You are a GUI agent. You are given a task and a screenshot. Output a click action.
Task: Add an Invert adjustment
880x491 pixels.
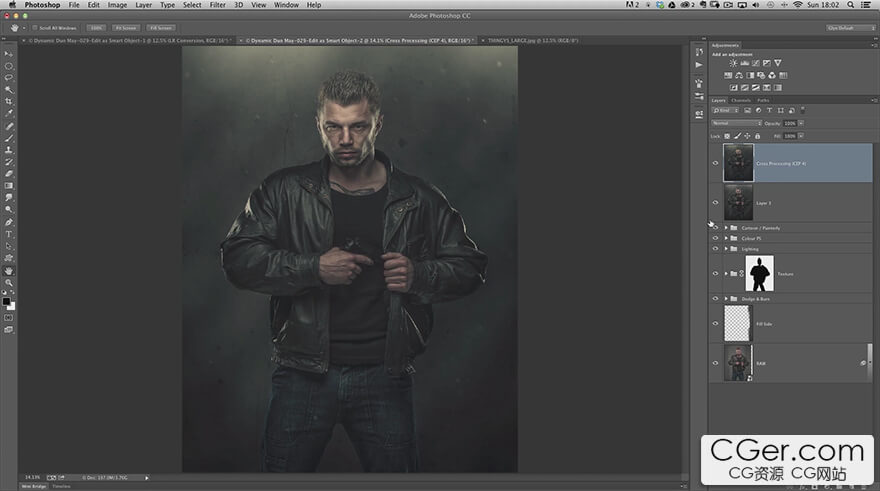[x=734, y=88]
